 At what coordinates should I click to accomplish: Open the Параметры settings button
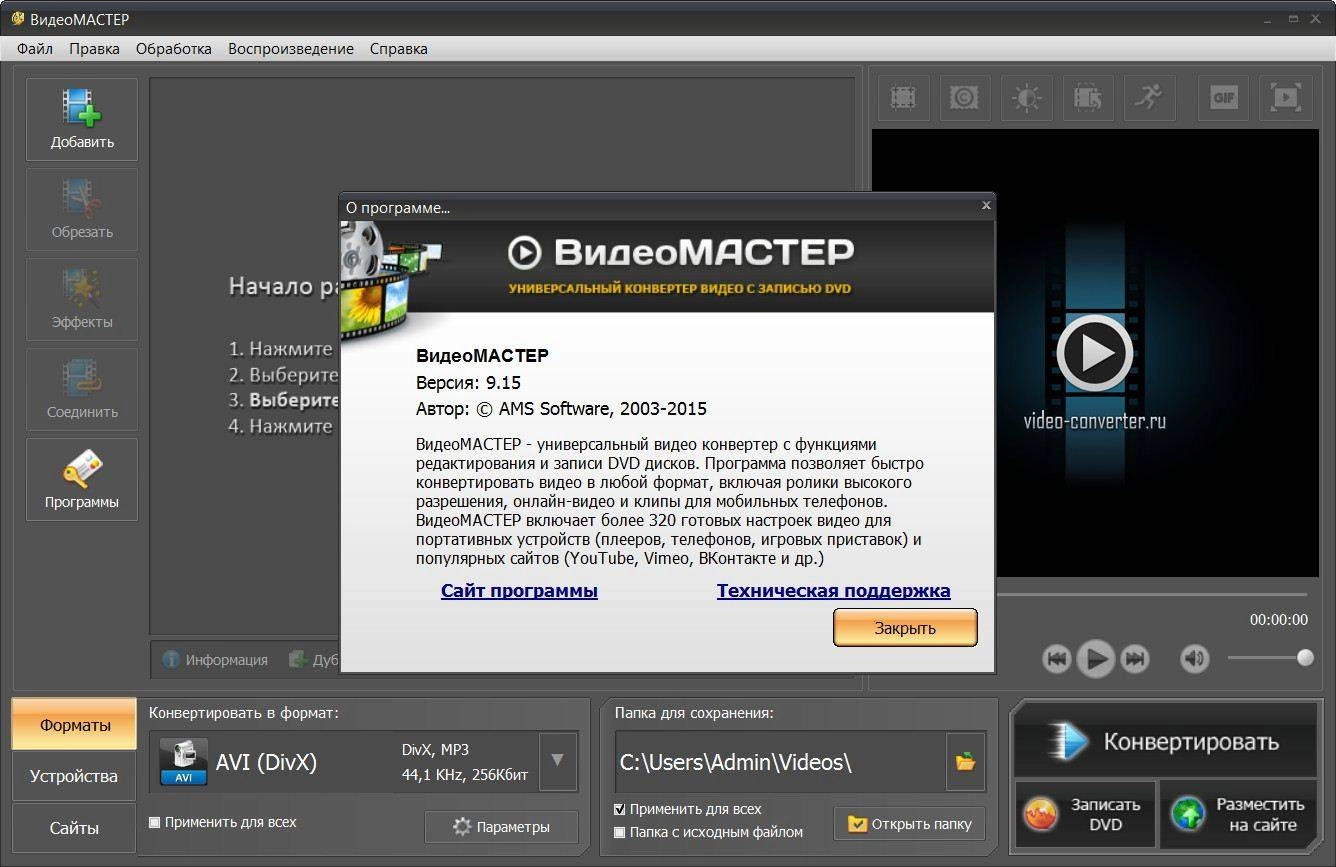pyautogui.click(x=501, y=827)
